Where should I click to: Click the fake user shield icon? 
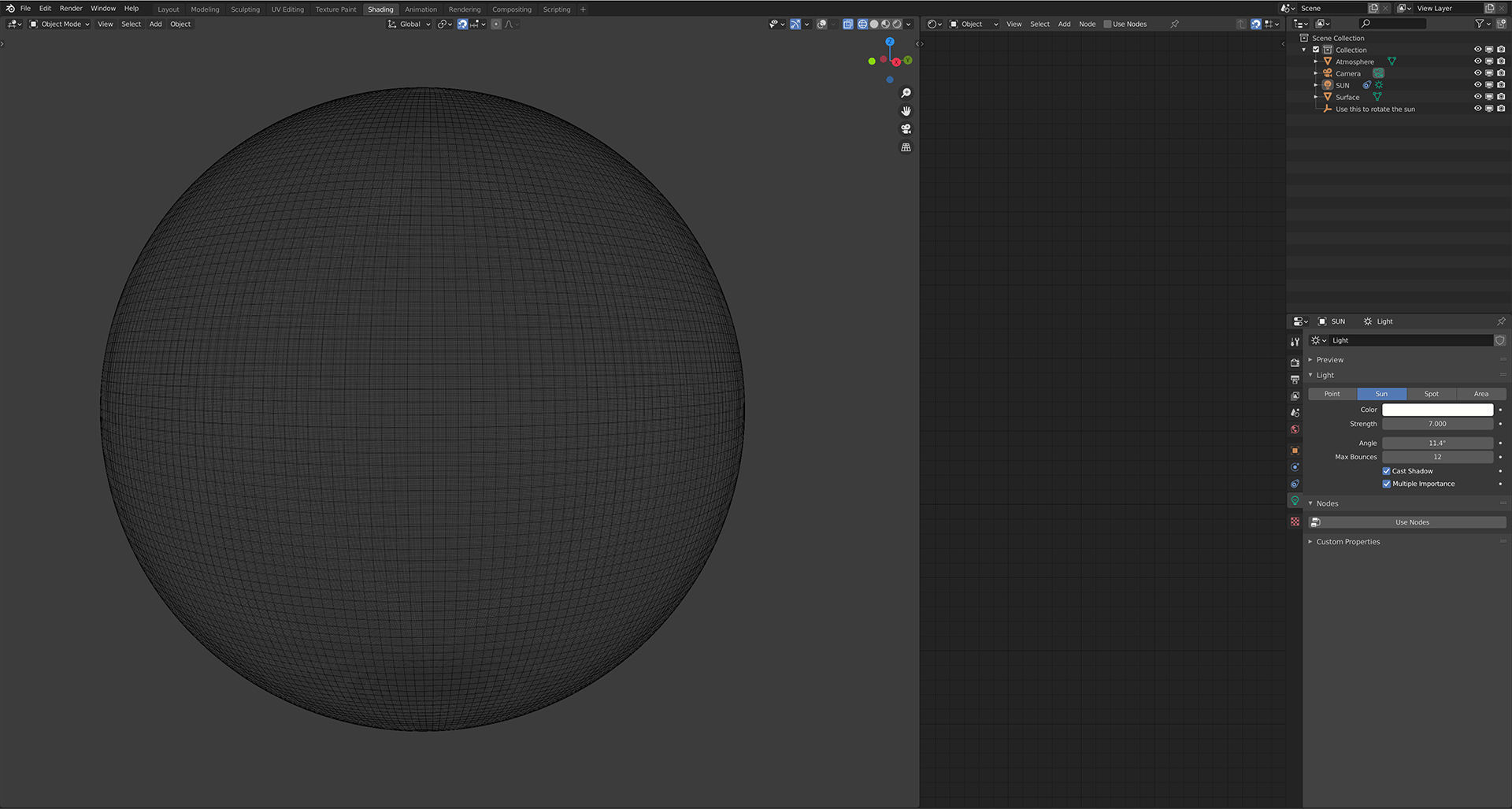click(x=1500, y=340)
